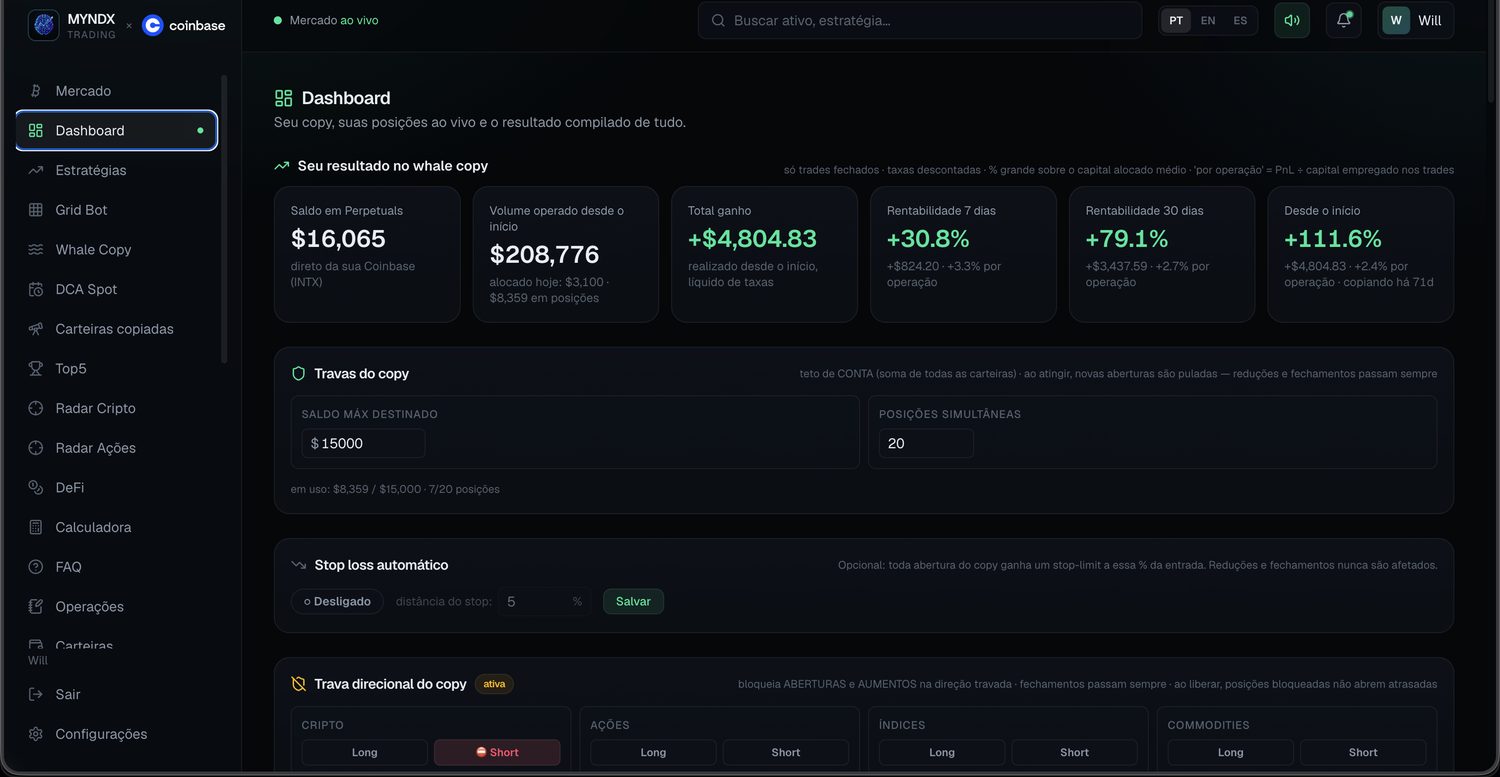Click the Carteiras sidebar item

click(x=116, y=645)
